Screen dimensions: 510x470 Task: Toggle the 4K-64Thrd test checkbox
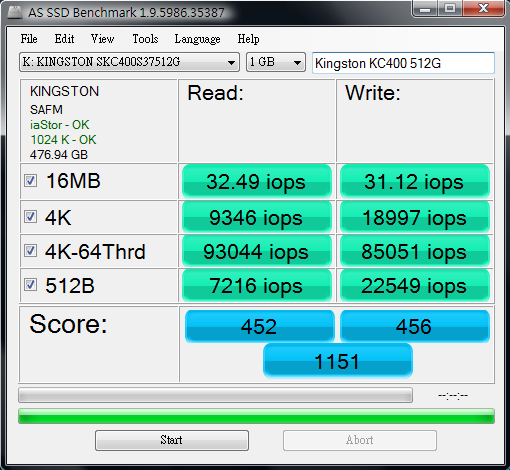(x=30, y=251)
